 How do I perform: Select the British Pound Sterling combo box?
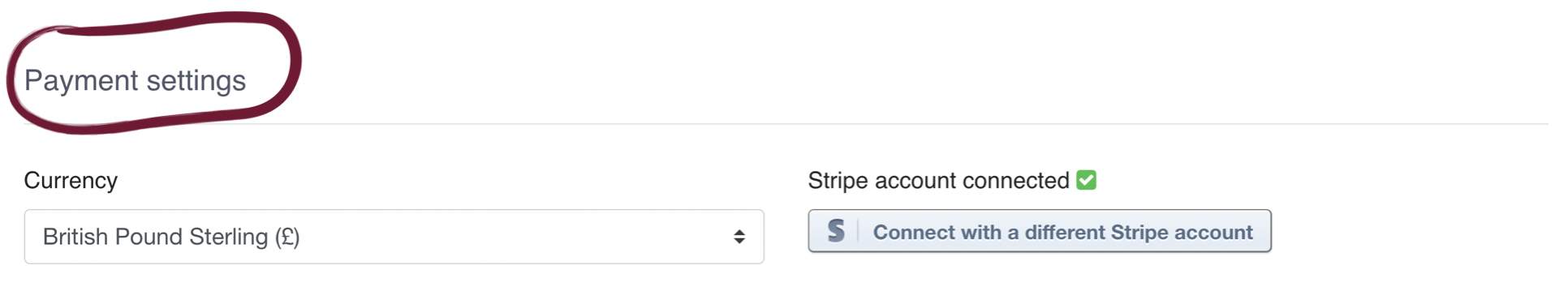coord(394,237)
